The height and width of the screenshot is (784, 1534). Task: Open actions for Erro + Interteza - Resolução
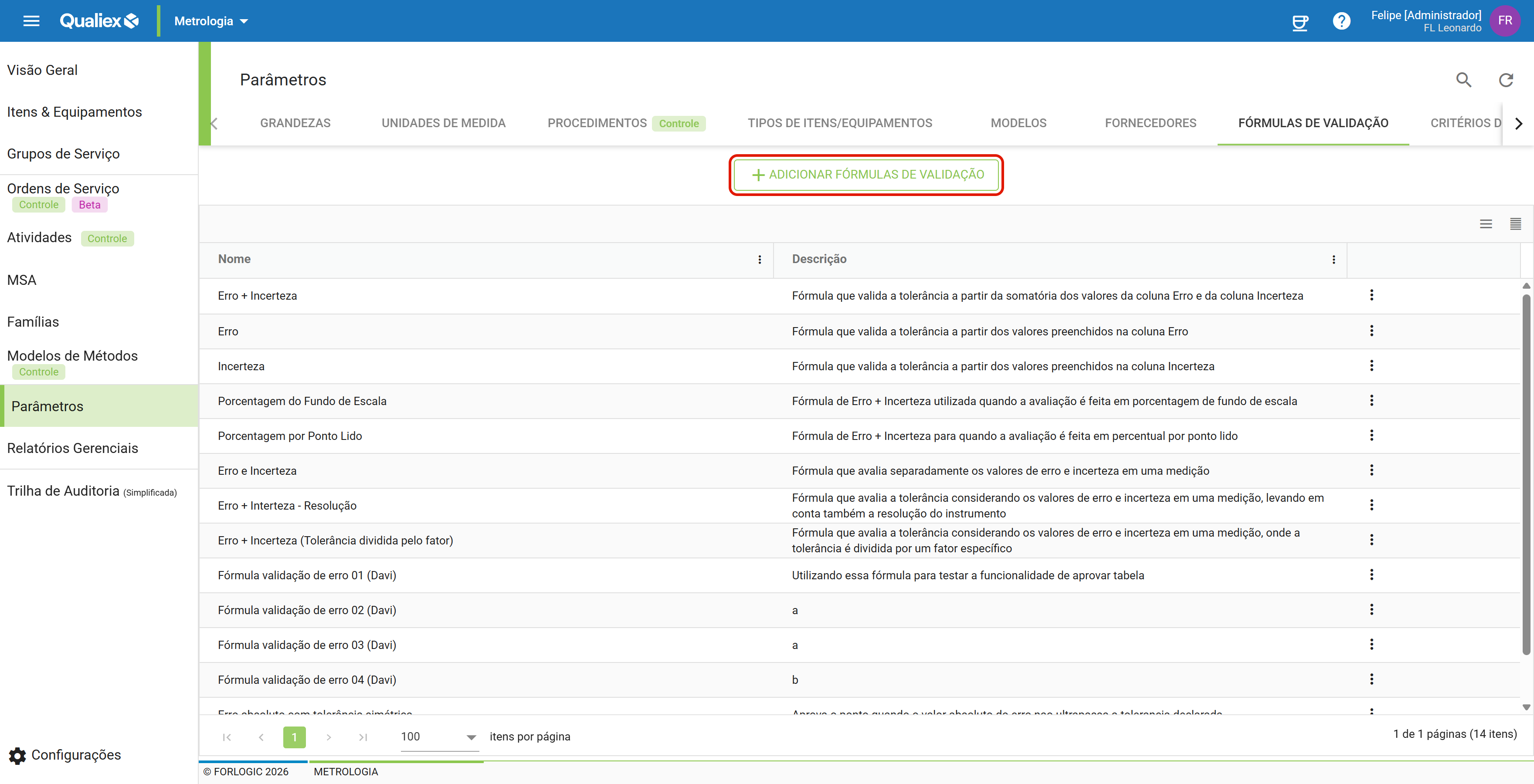click(x=1371, y=505)
